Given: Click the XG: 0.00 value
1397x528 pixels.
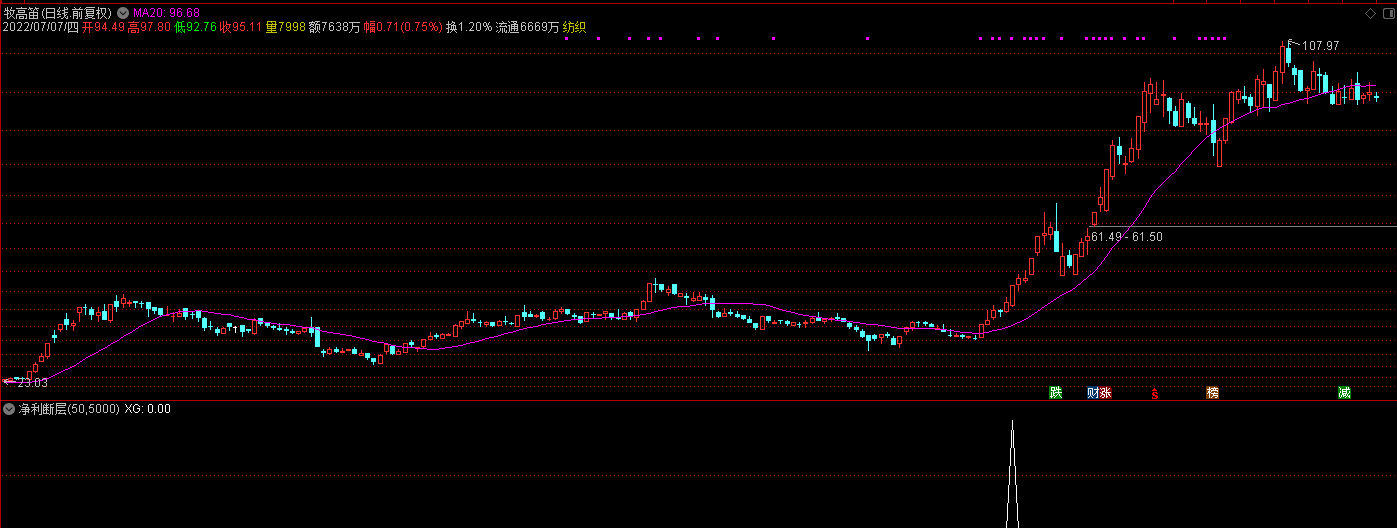Looking at the screenshot, I should [147, 409].
